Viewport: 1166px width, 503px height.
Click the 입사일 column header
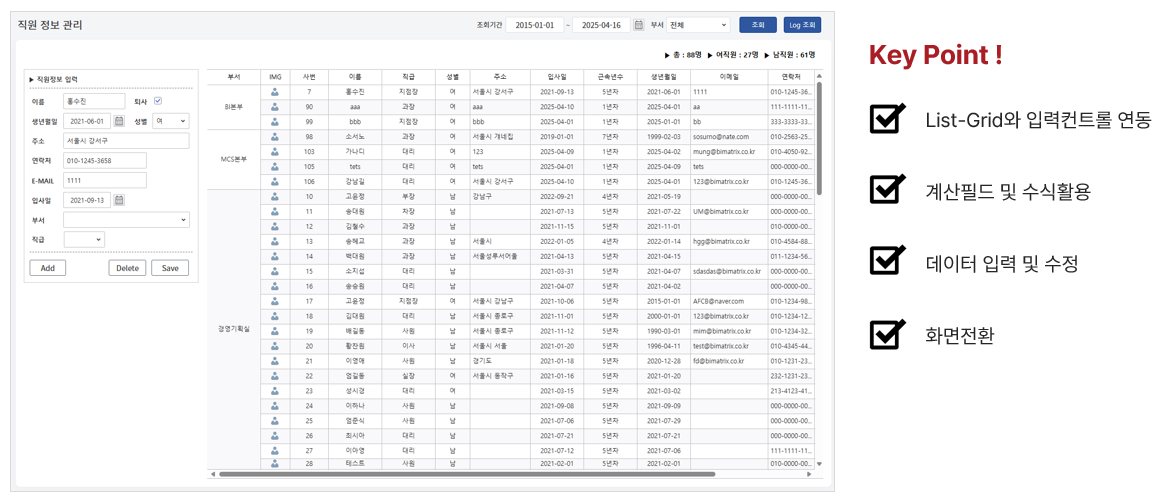pyautogui.click(x=557, y=76)
